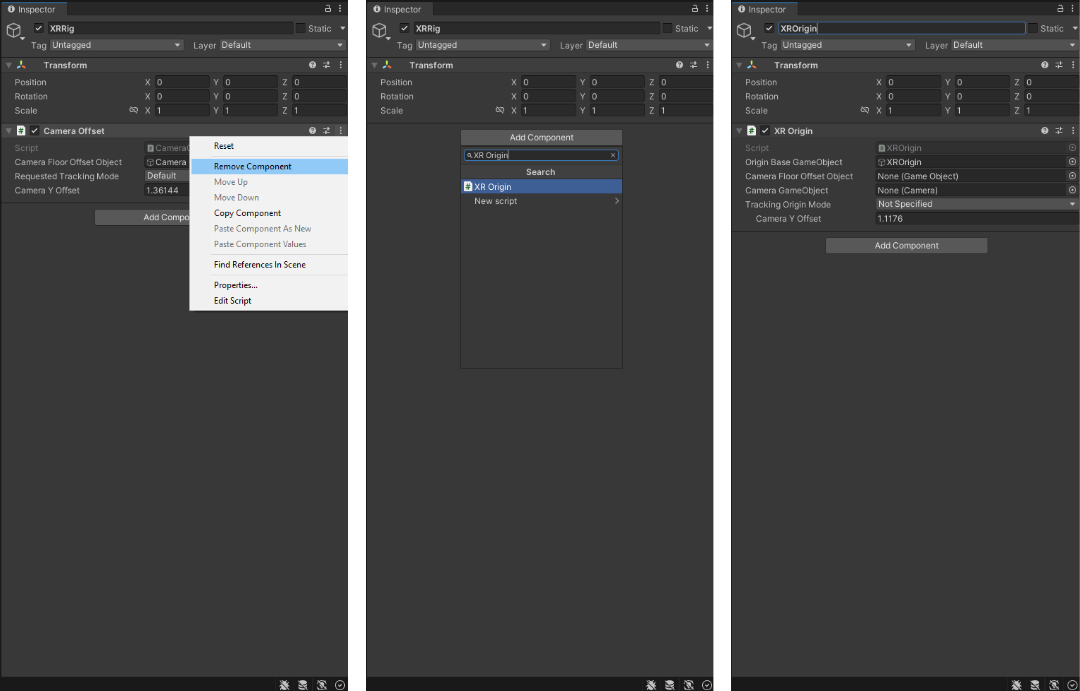Image resolution: width=1080 pixels, height=691 pixels.
Task: Collapse Transform foldout in XROrigin Inspector
Action: (739, 65)
